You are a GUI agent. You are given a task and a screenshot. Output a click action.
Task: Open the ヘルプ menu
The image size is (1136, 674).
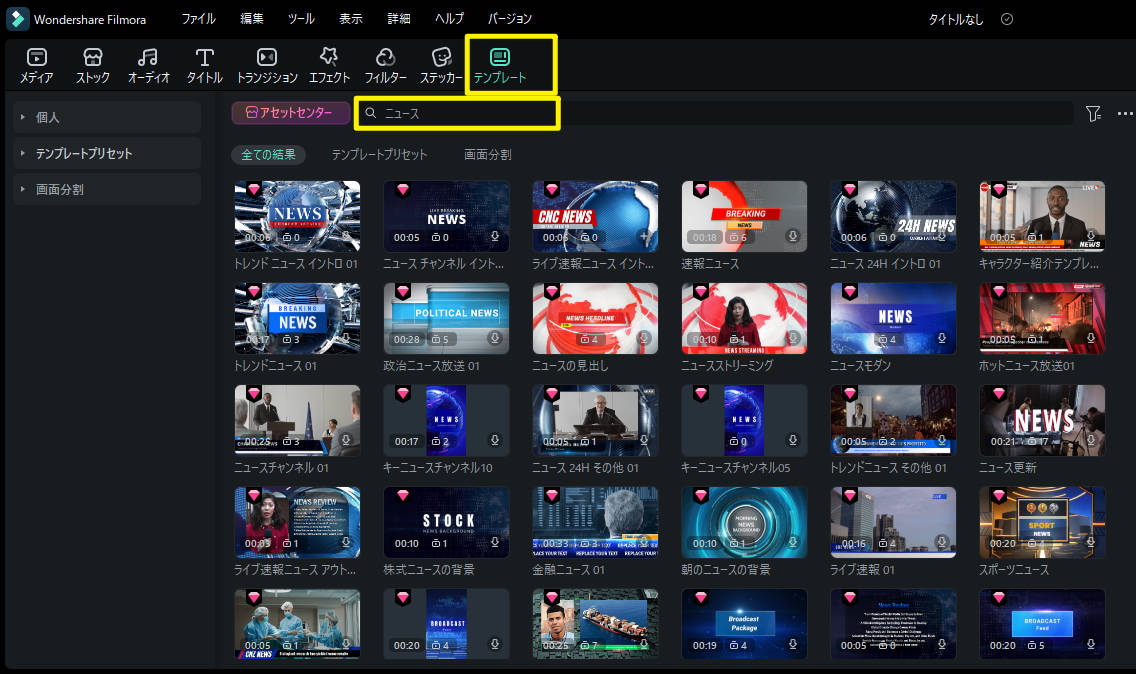[449, 19]
